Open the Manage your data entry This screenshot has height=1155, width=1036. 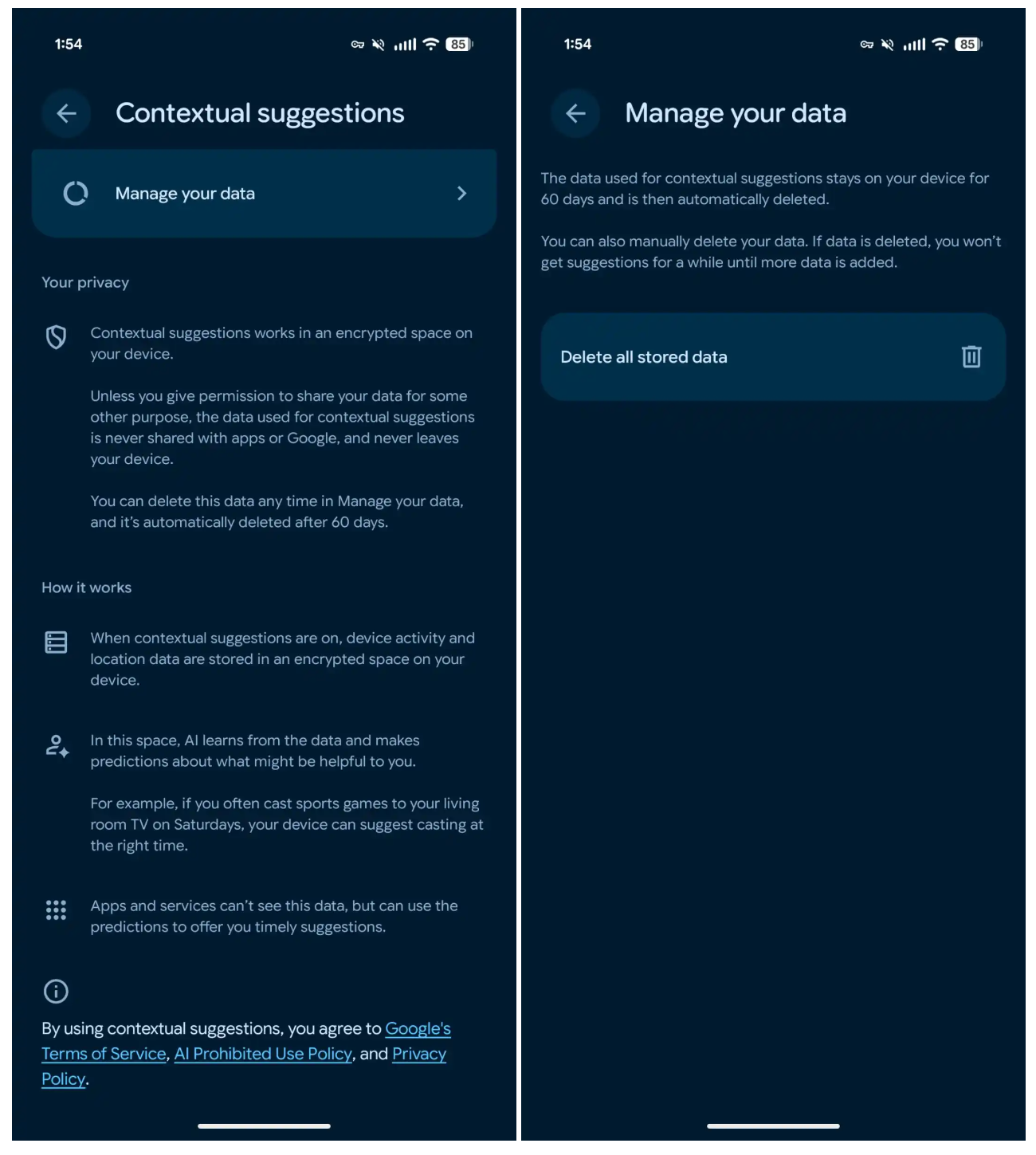click(264, 193)
